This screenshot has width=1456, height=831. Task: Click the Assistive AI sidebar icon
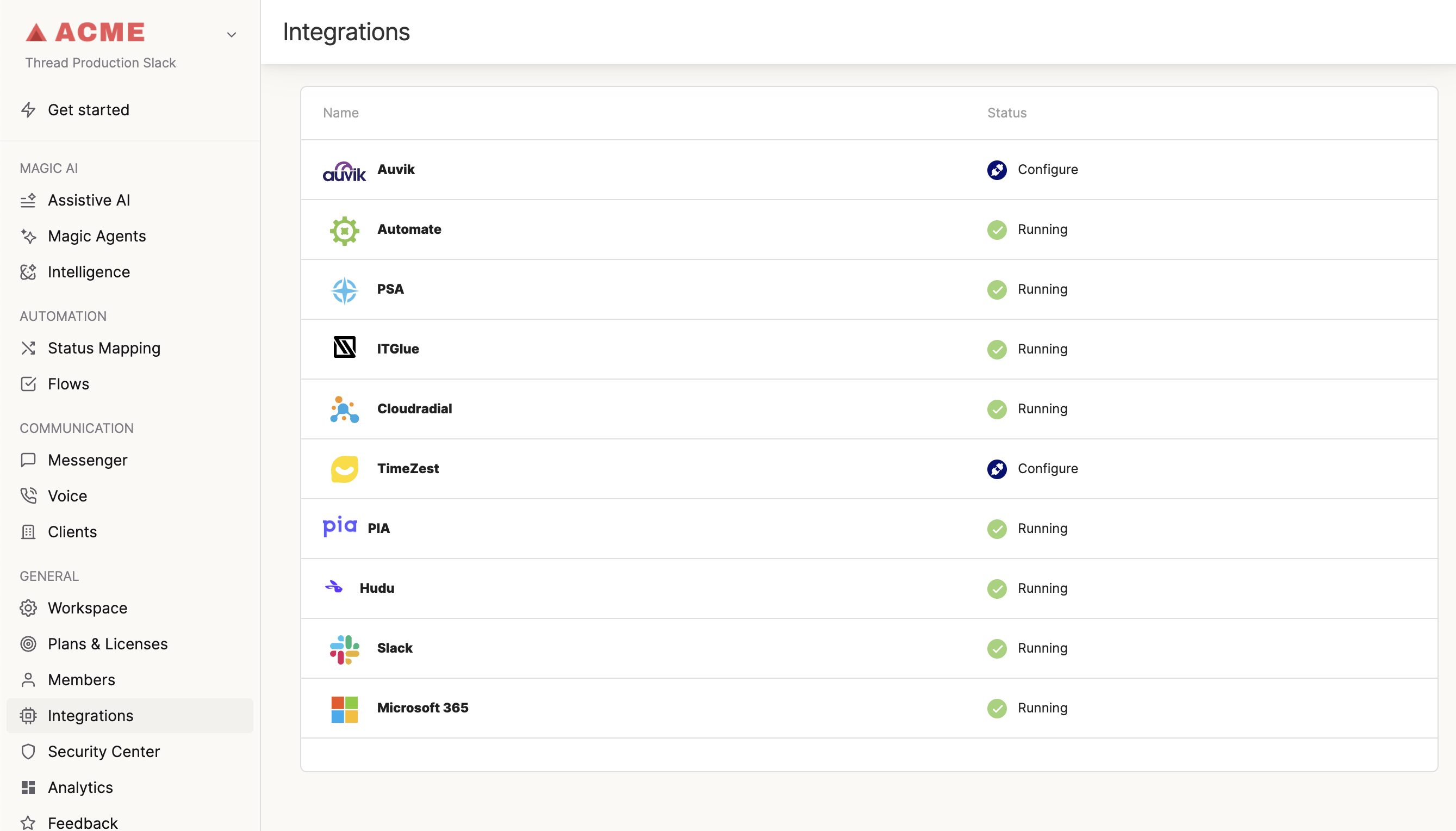[x=28, y=200]
